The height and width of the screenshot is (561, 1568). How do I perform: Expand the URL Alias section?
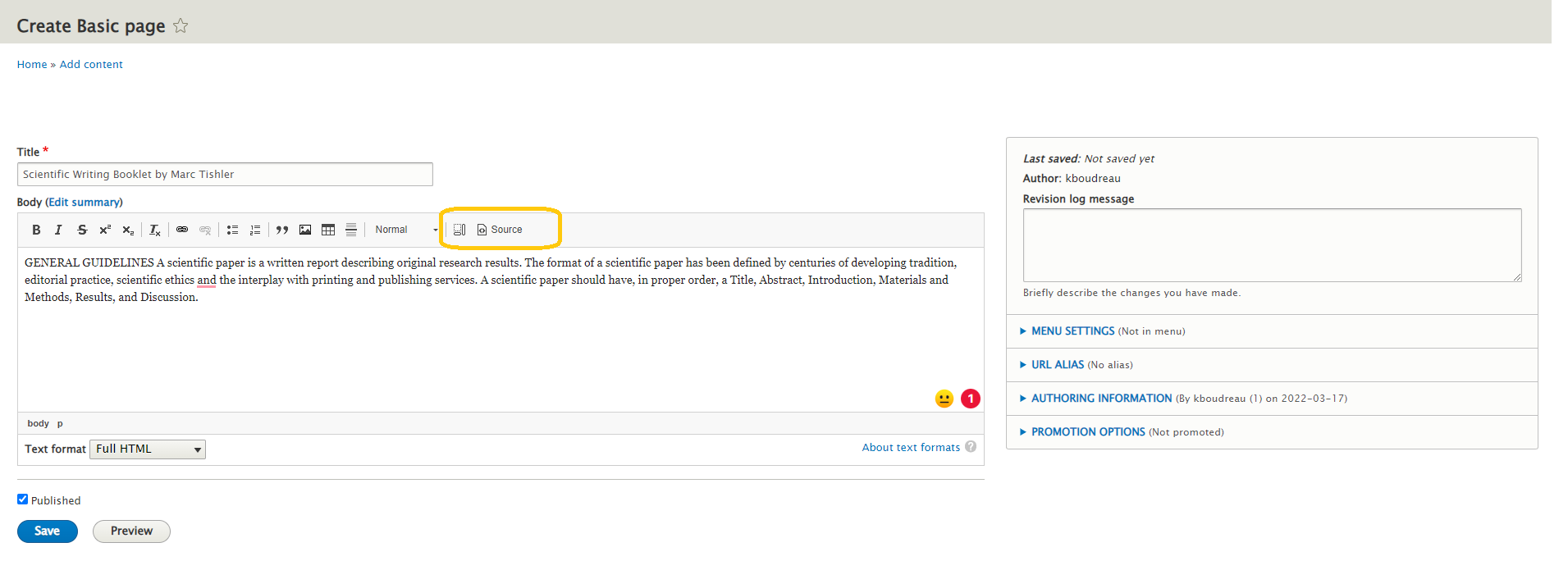point(1058,365)
